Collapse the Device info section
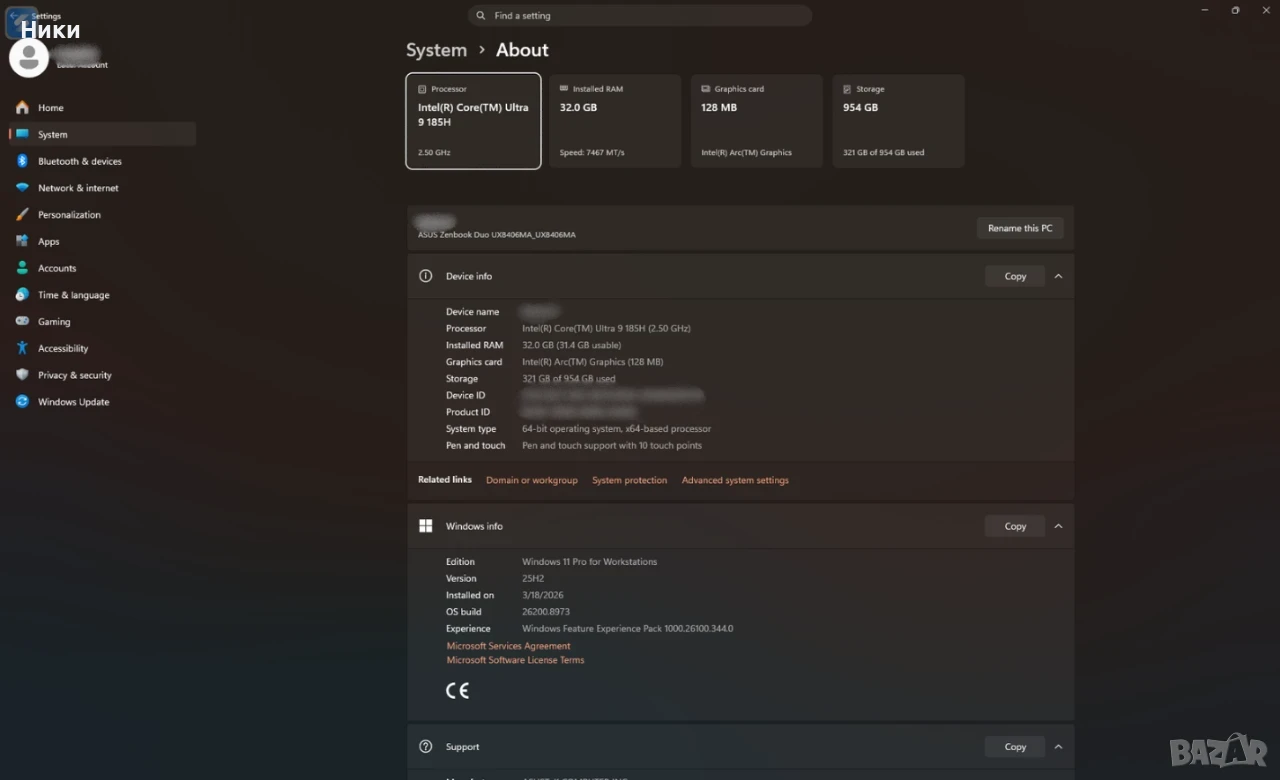Screen dimensions: 1280x780 coord(1058,276)
